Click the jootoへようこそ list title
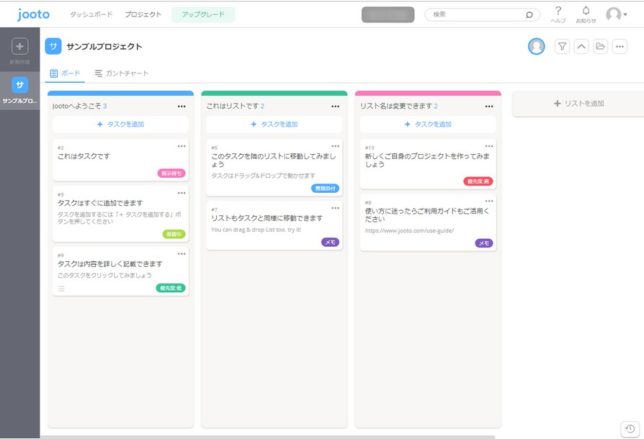The width and height of the screenshot is (644, 439). click(x=77, y=106)
